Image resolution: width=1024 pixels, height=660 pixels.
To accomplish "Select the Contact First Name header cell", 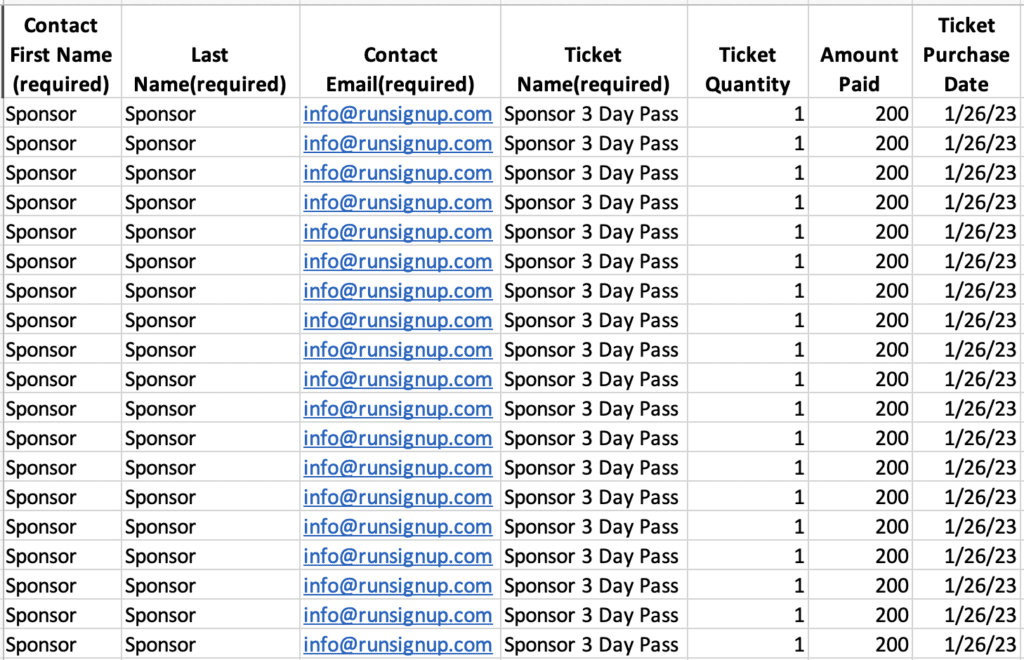I will click(x=61, y=52).
